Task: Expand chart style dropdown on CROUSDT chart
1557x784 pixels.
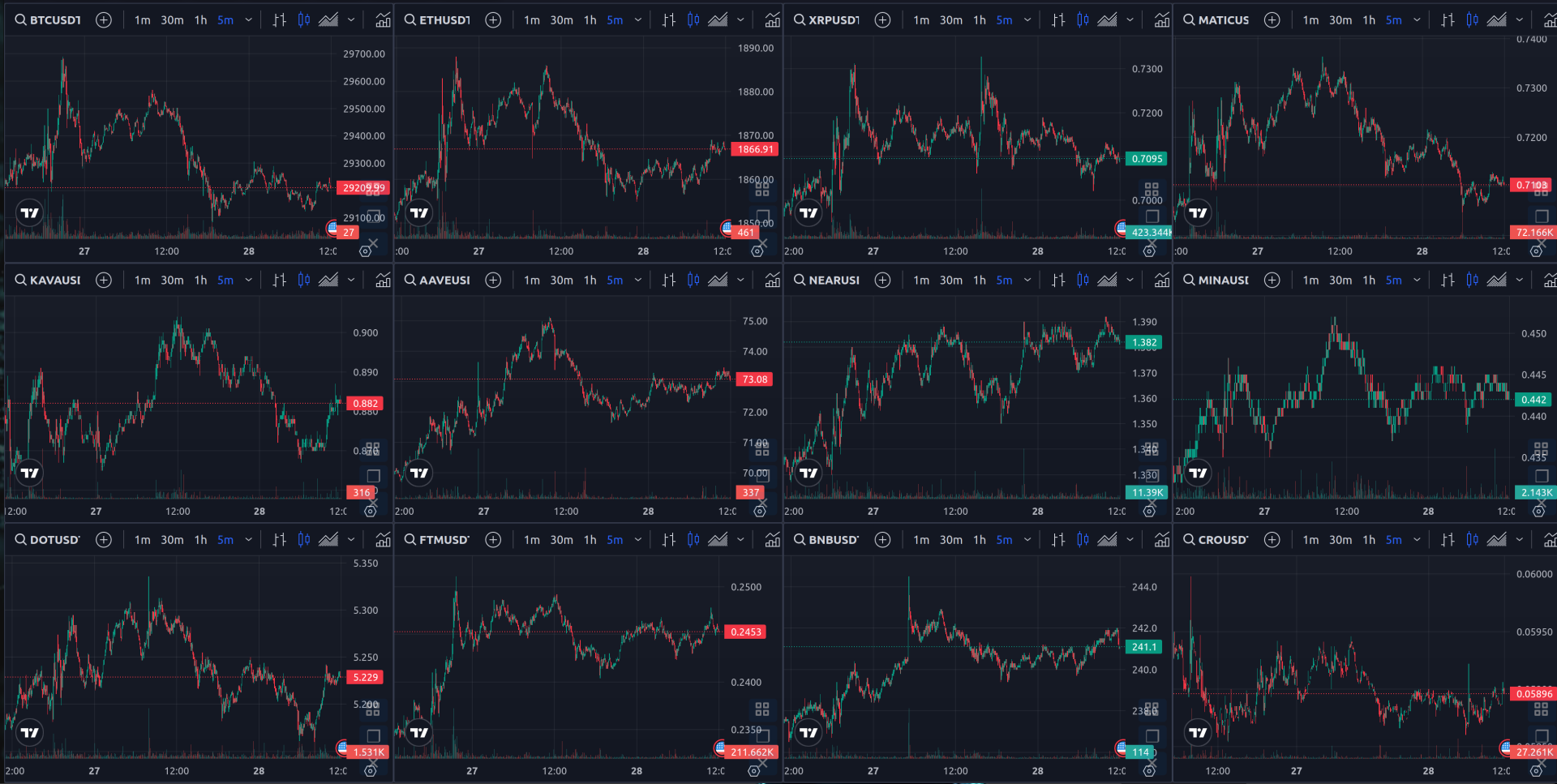Action: tap(1520, 539)
